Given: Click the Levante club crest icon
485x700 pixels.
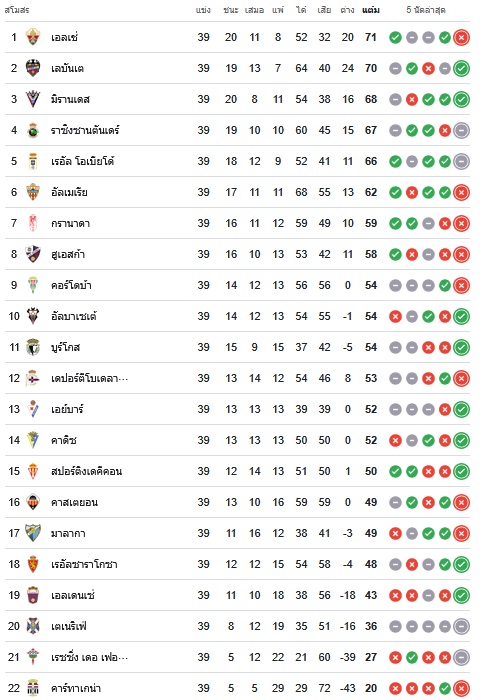Looking at the screenshot, I should [x=33, y=68].
